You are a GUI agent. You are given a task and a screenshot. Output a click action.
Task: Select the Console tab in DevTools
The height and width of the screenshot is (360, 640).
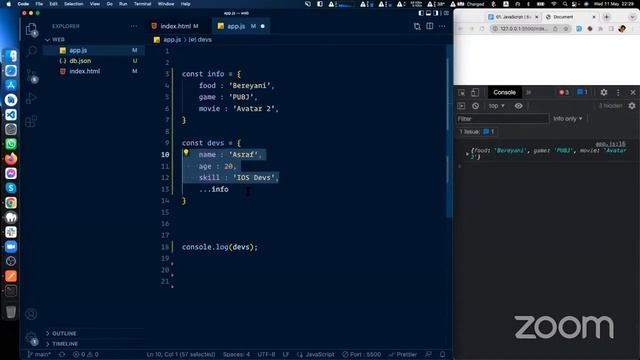click(504, 92)
